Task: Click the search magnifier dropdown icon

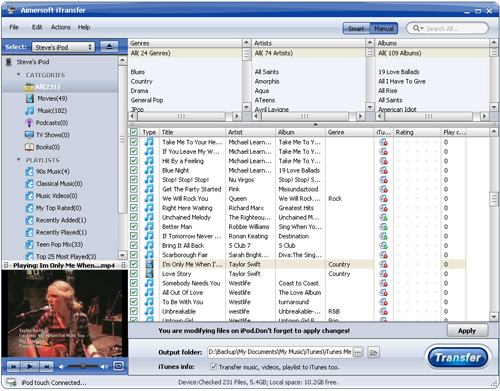Action: coord(418,28)
